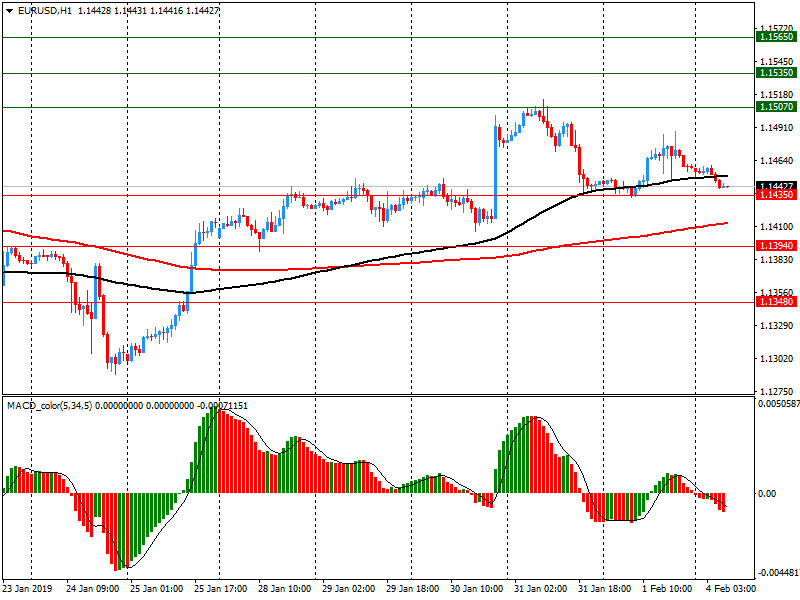The image size is (800, 600).
Task: Click the 31 Jan 18:00 time axis label
Action: coord(605,588)
